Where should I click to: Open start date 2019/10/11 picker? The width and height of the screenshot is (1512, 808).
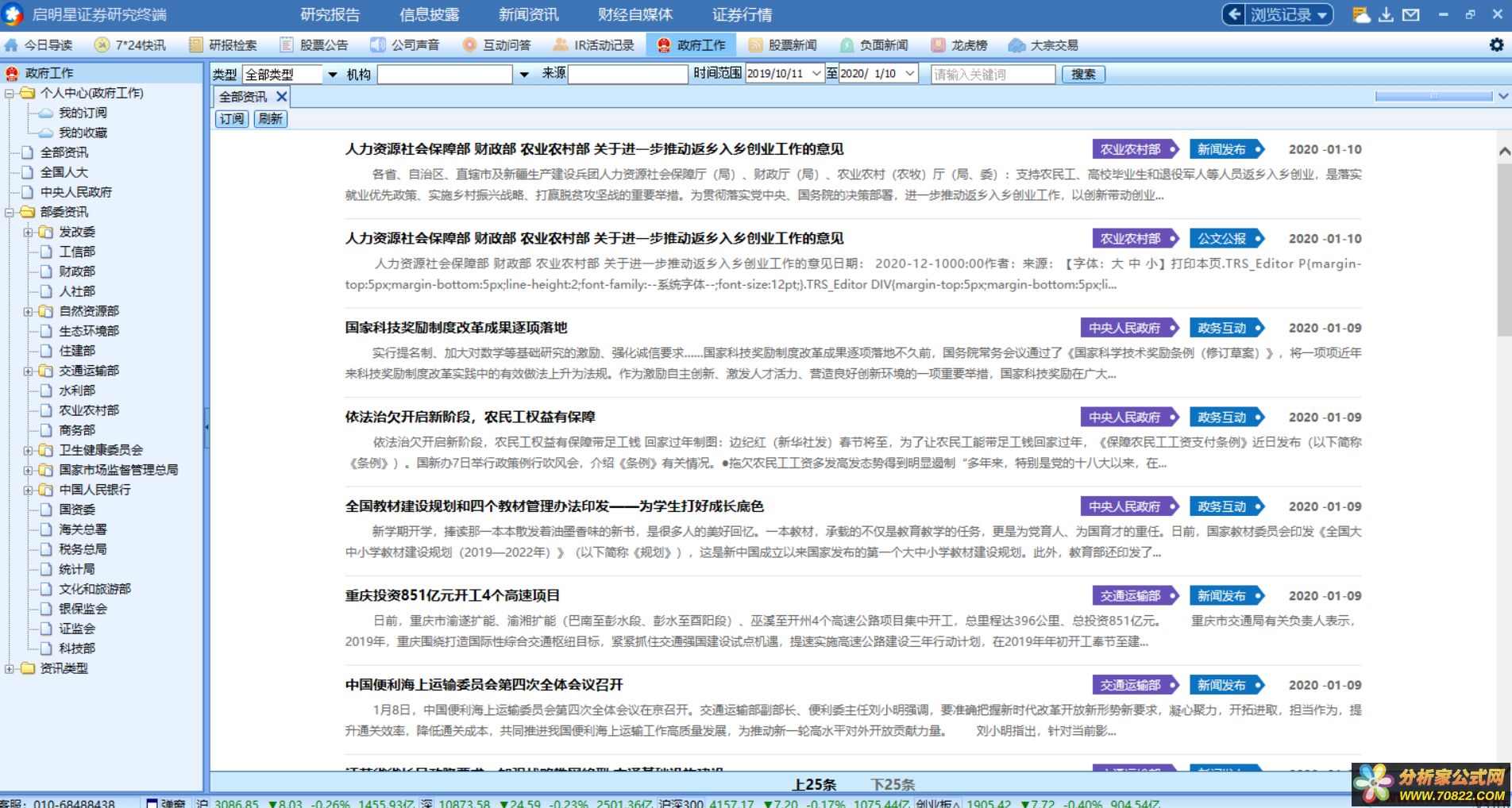(816, 74)
